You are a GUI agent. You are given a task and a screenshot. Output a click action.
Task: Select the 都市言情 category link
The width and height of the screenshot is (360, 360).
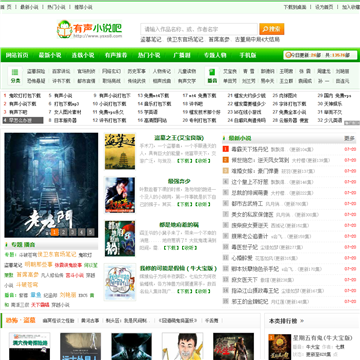86,81
